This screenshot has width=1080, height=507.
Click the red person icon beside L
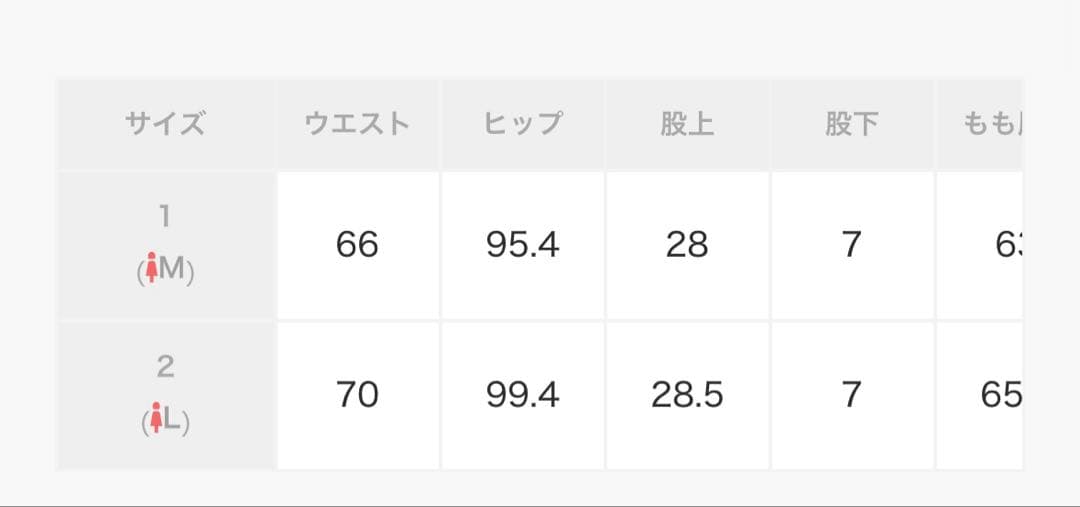pos(155,421)
